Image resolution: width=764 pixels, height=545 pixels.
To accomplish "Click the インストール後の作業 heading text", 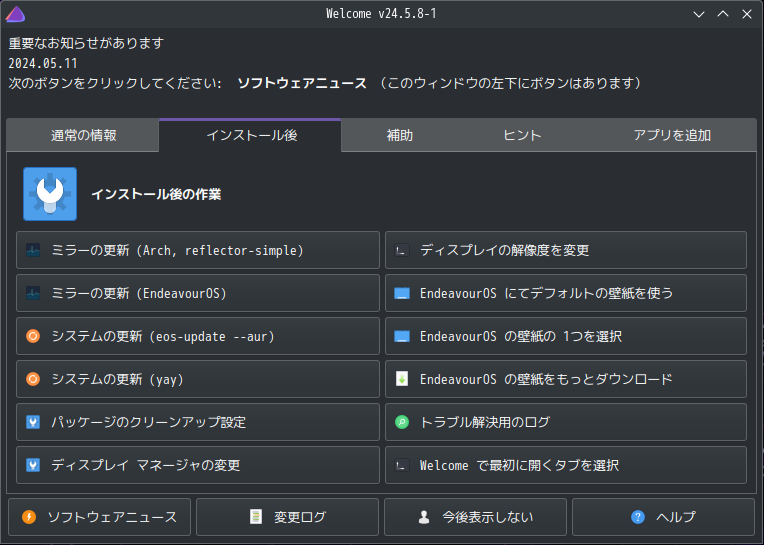I will (x=156, y=194).
